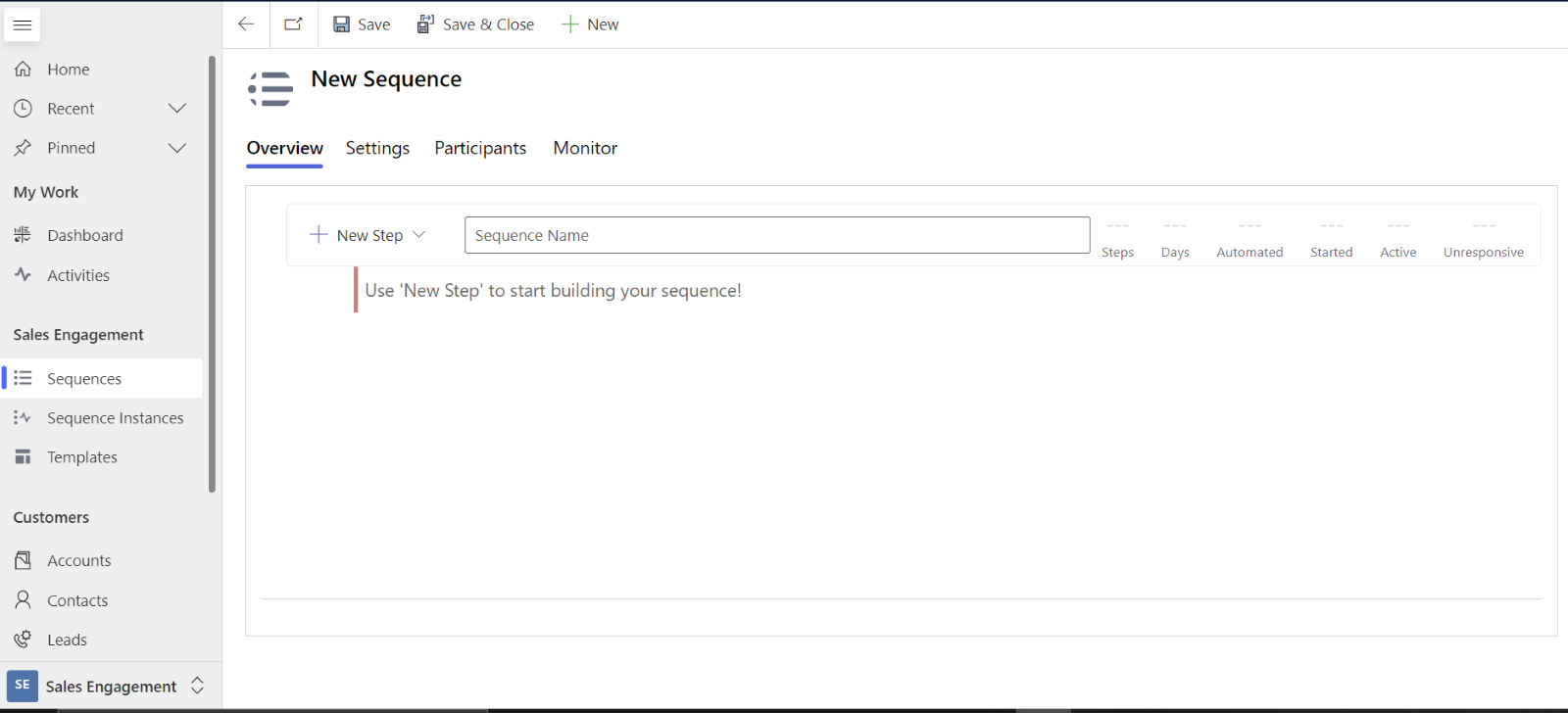The width and height of the screenshot is (1568, 713).
Task: Click the large sequence header icon
Action: pos(270,89)
